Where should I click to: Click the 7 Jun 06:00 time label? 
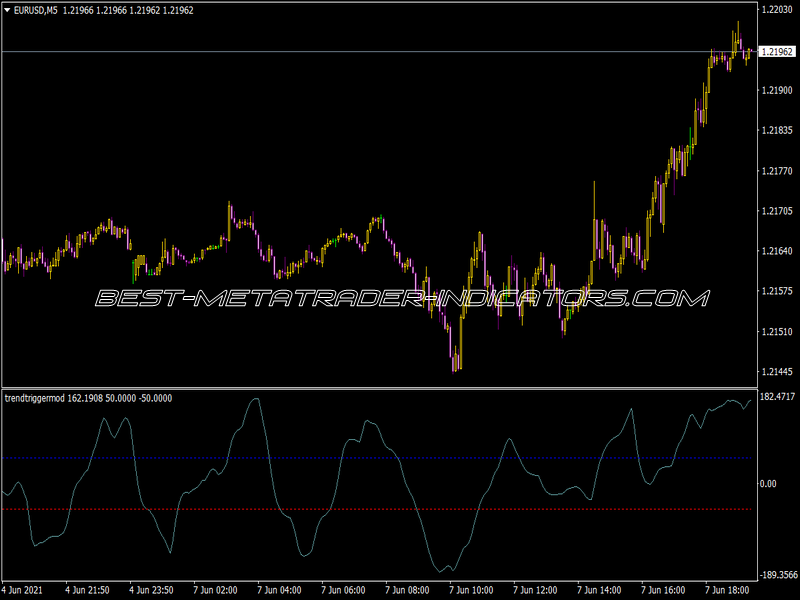tap(343, 590)
